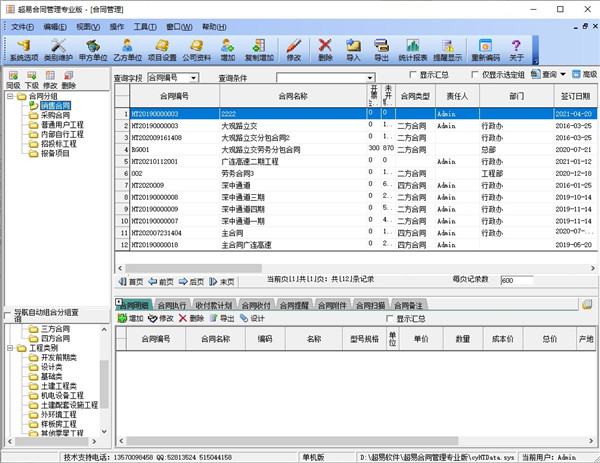This screenshot has width=600, height=463.
Task: Open 工具(T) menu
Action: click(145, 27)
